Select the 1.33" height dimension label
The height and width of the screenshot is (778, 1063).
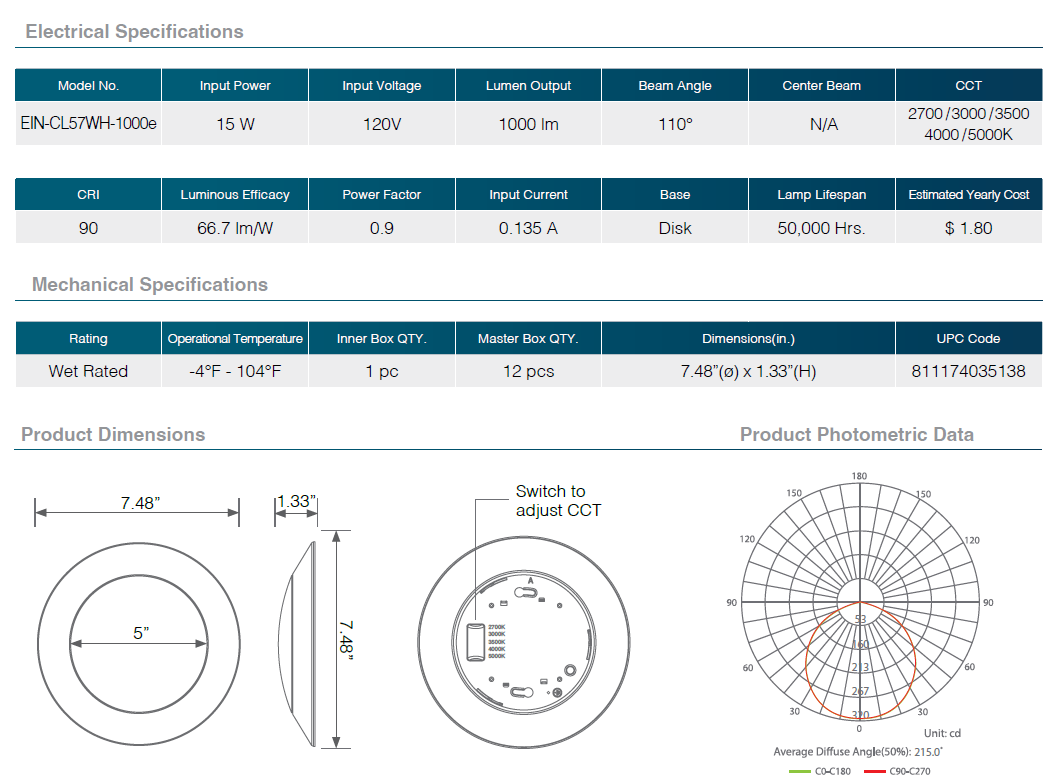[296, 501]
